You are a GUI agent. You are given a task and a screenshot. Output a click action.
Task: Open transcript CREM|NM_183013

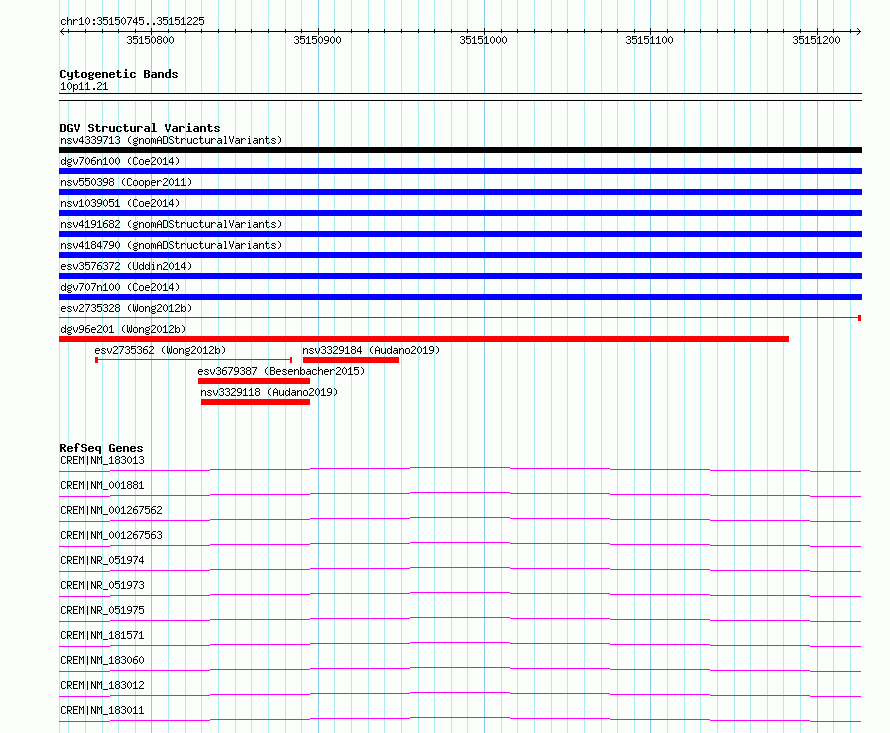point(102,460)
